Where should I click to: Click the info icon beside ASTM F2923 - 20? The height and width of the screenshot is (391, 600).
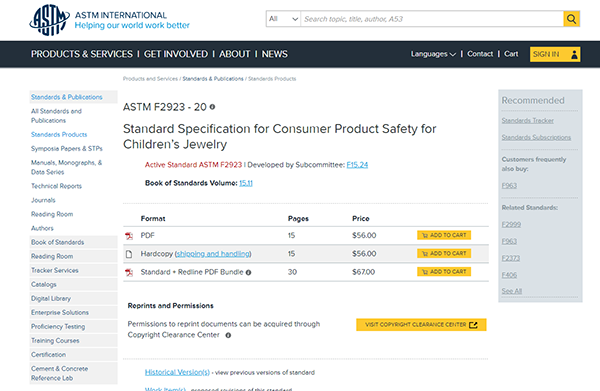212,107
